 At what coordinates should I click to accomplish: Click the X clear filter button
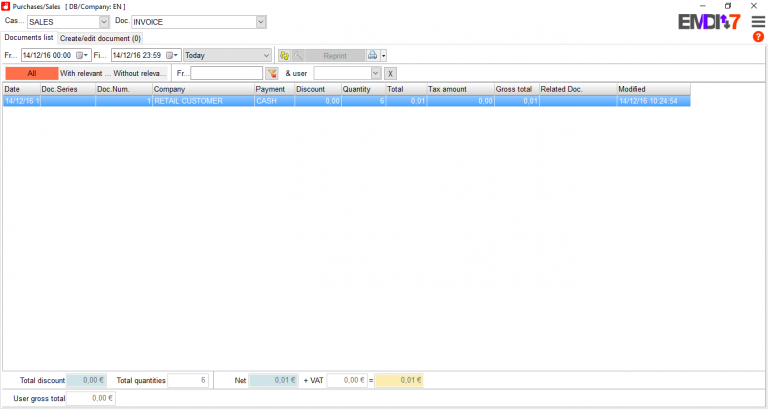[390, 74]
